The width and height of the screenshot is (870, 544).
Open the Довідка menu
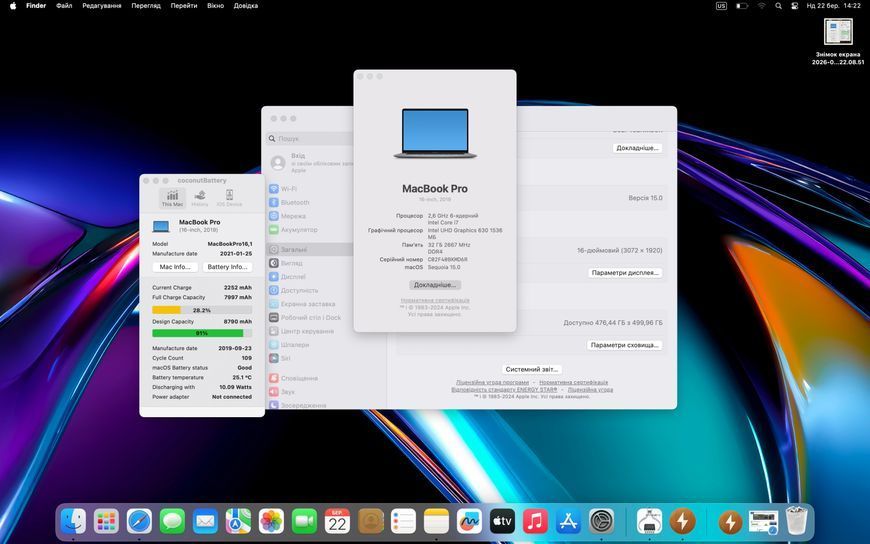point(246,6)
